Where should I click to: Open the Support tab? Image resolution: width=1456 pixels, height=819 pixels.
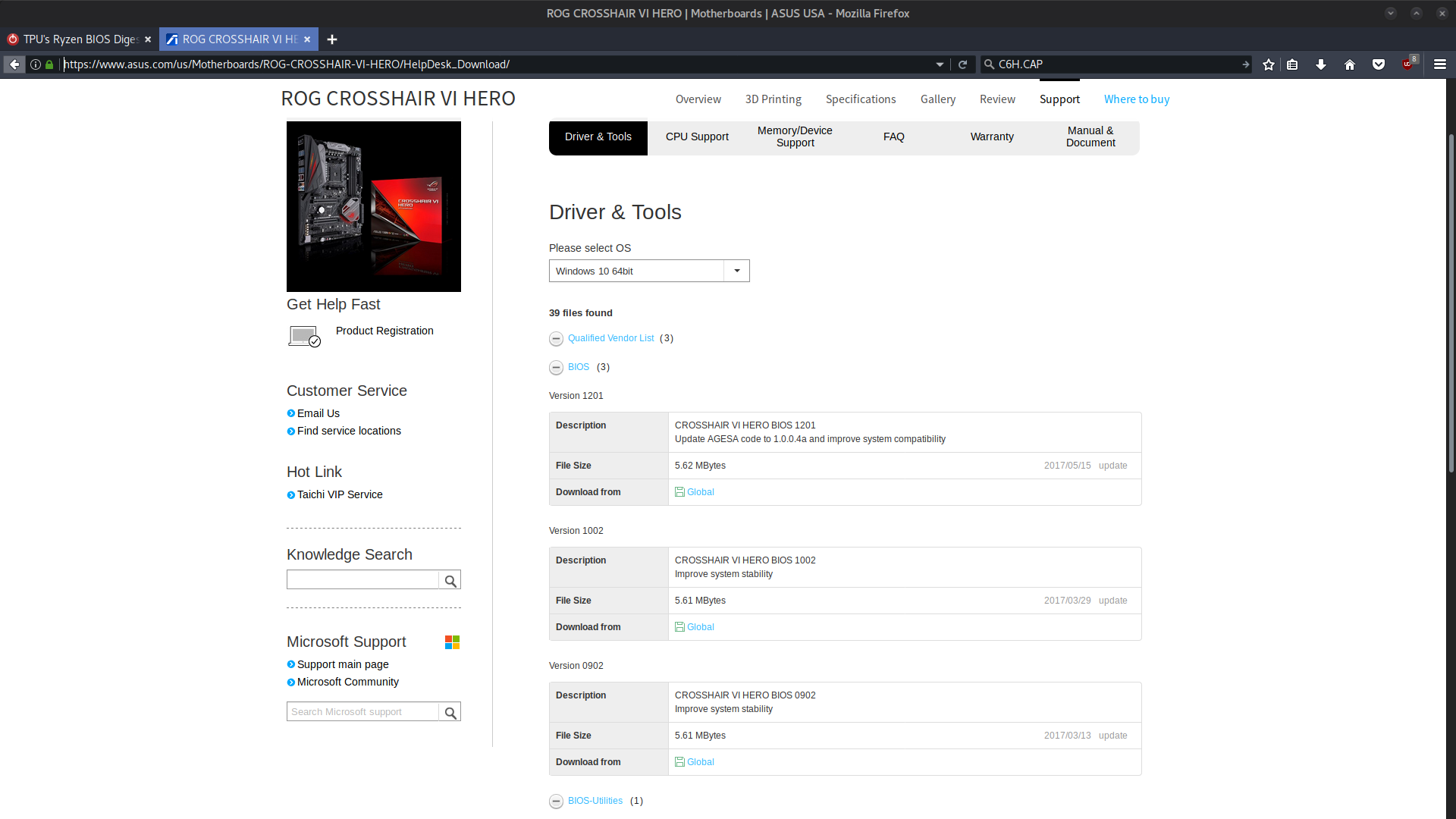pyautogui.click(x=1058, y=99)
